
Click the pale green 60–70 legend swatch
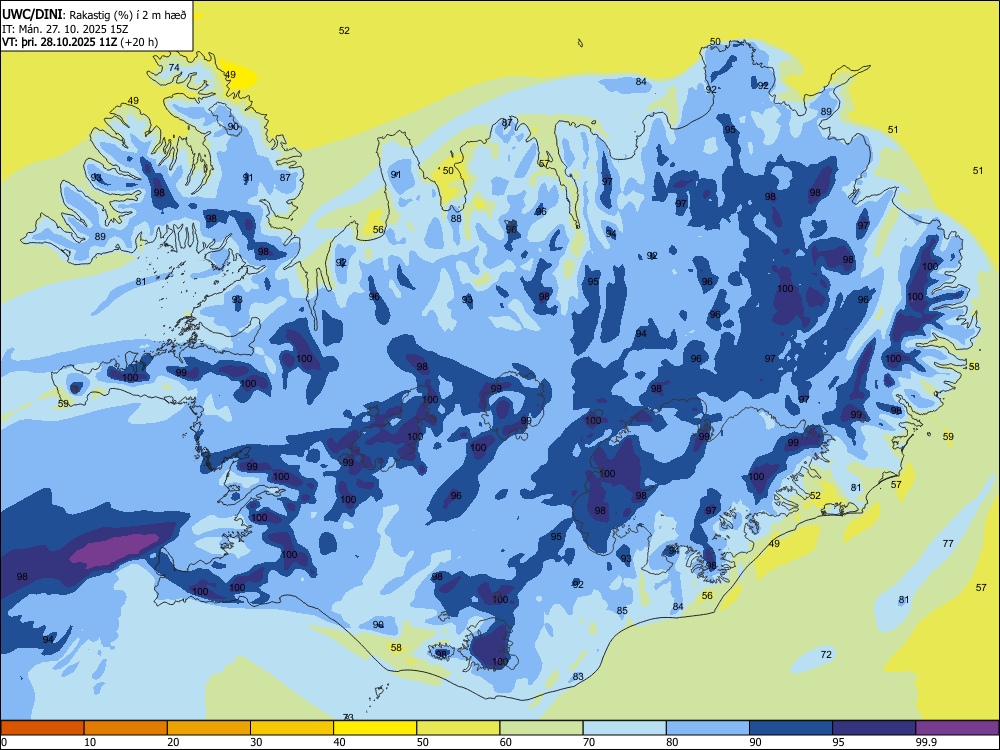coord(541,728)
